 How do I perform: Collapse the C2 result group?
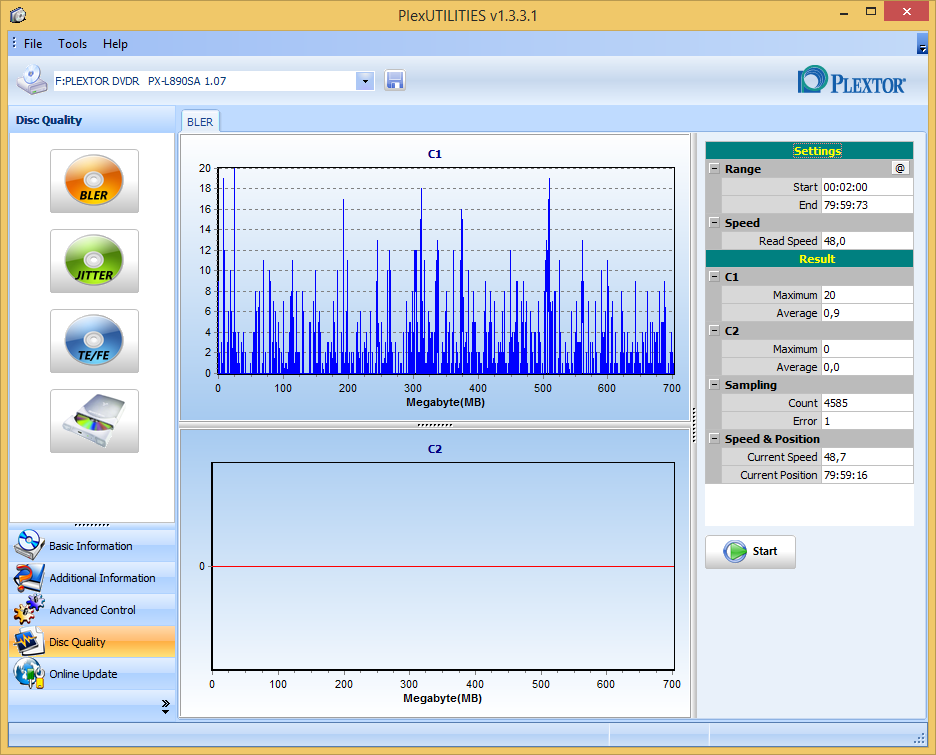pyautogui.click(x=714, y=330)
